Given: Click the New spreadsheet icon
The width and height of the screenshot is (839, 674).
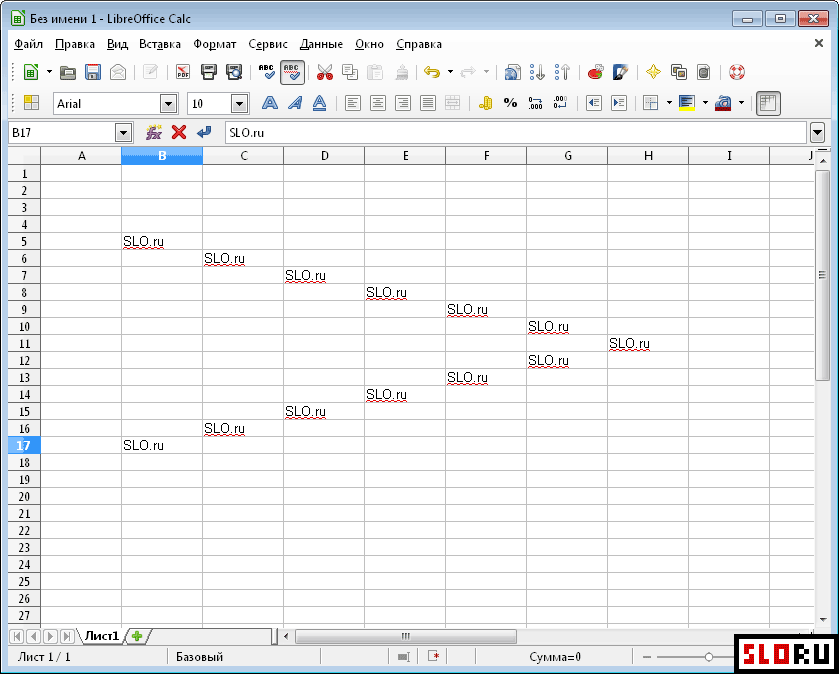Looking at the screenshot, I should [x=31, y=72].
